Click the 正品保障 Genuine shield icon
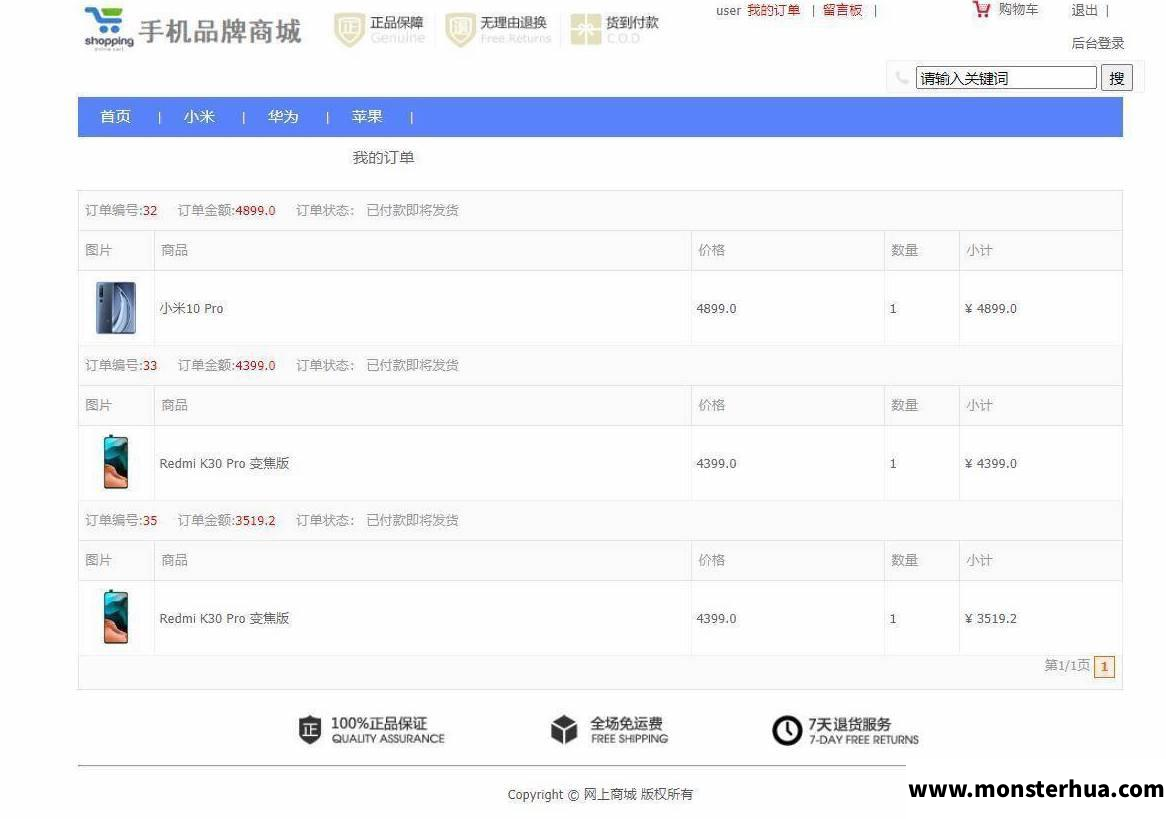Screen dimensions: 1166x819 click(x=349, y=30)
